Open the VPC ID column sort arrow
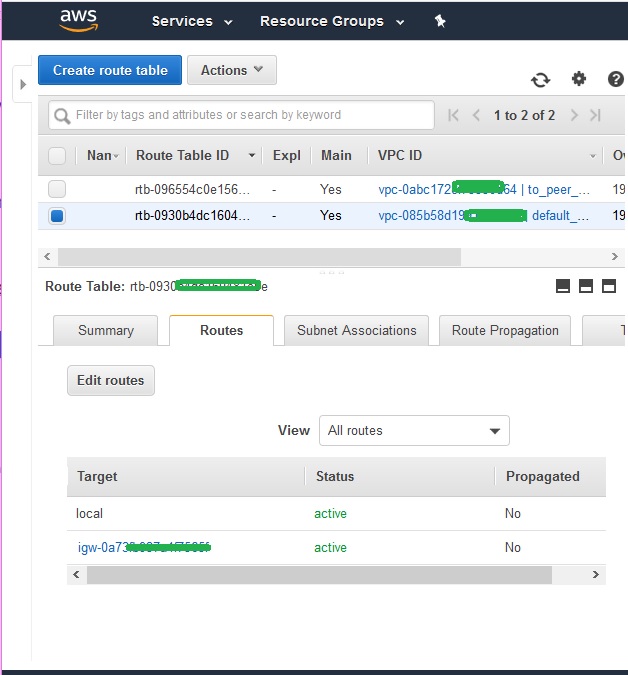Viewport: 628px width, 675px height. point(593,156)
